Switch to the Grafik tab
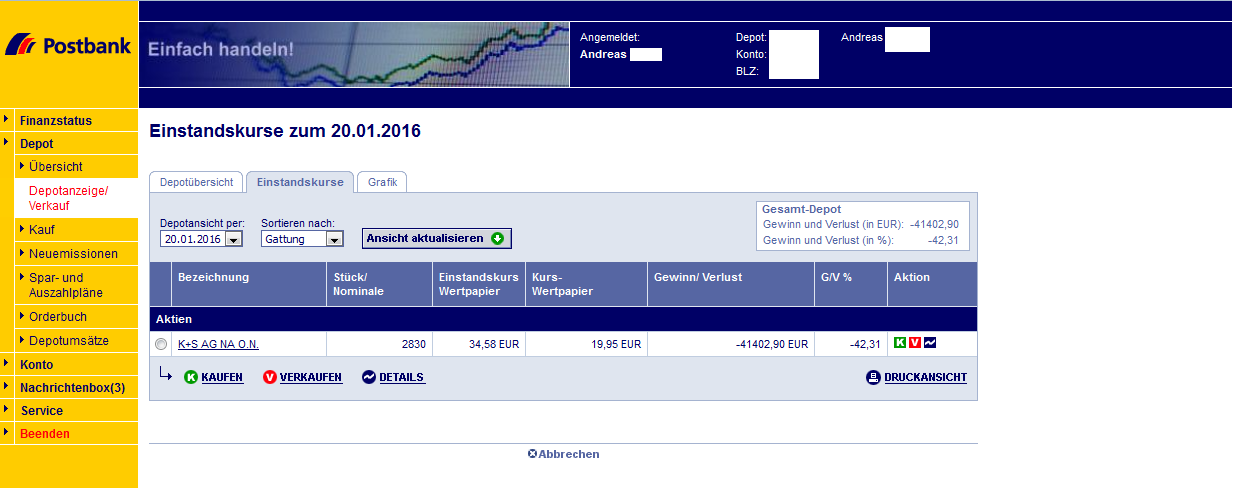 point(382,182)
